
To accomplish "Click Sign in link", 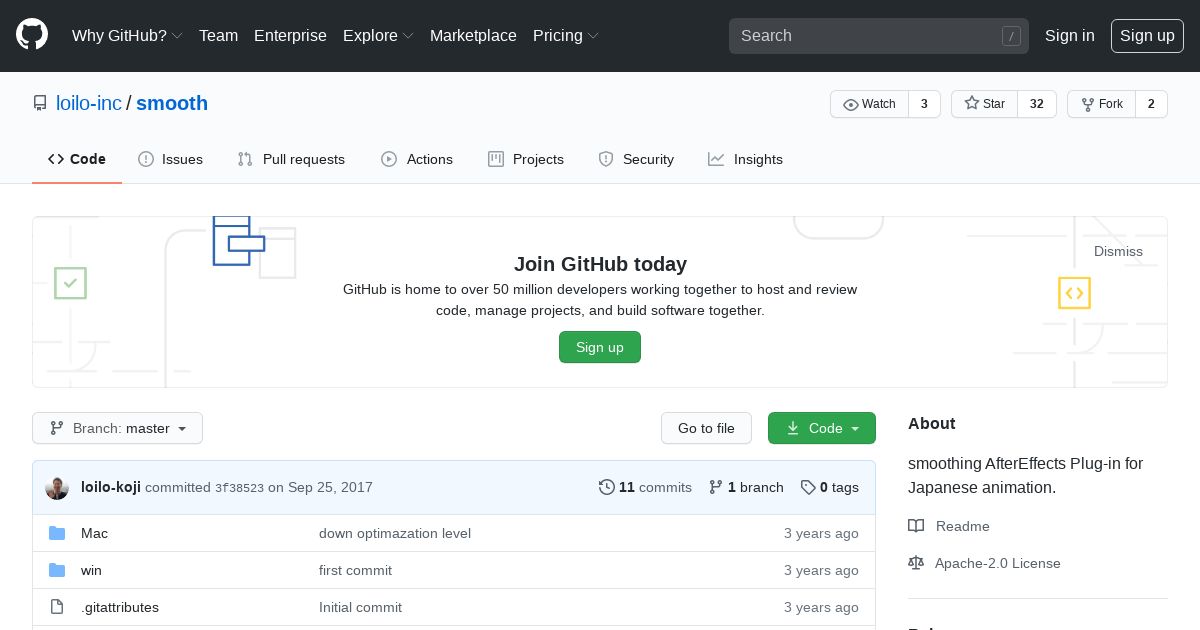I will tap(1070, 35).
